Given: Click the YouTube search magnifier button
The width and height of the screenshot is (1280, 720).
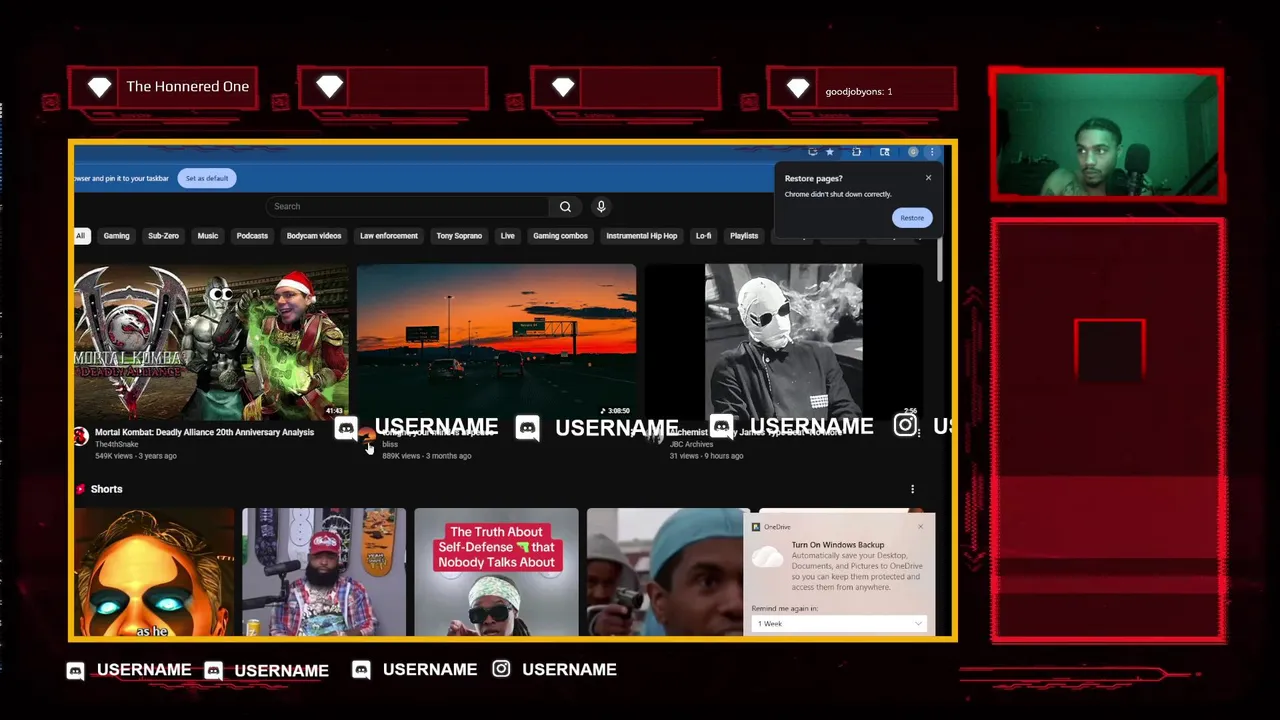Looking at the screenshot, I should (565, 206).
